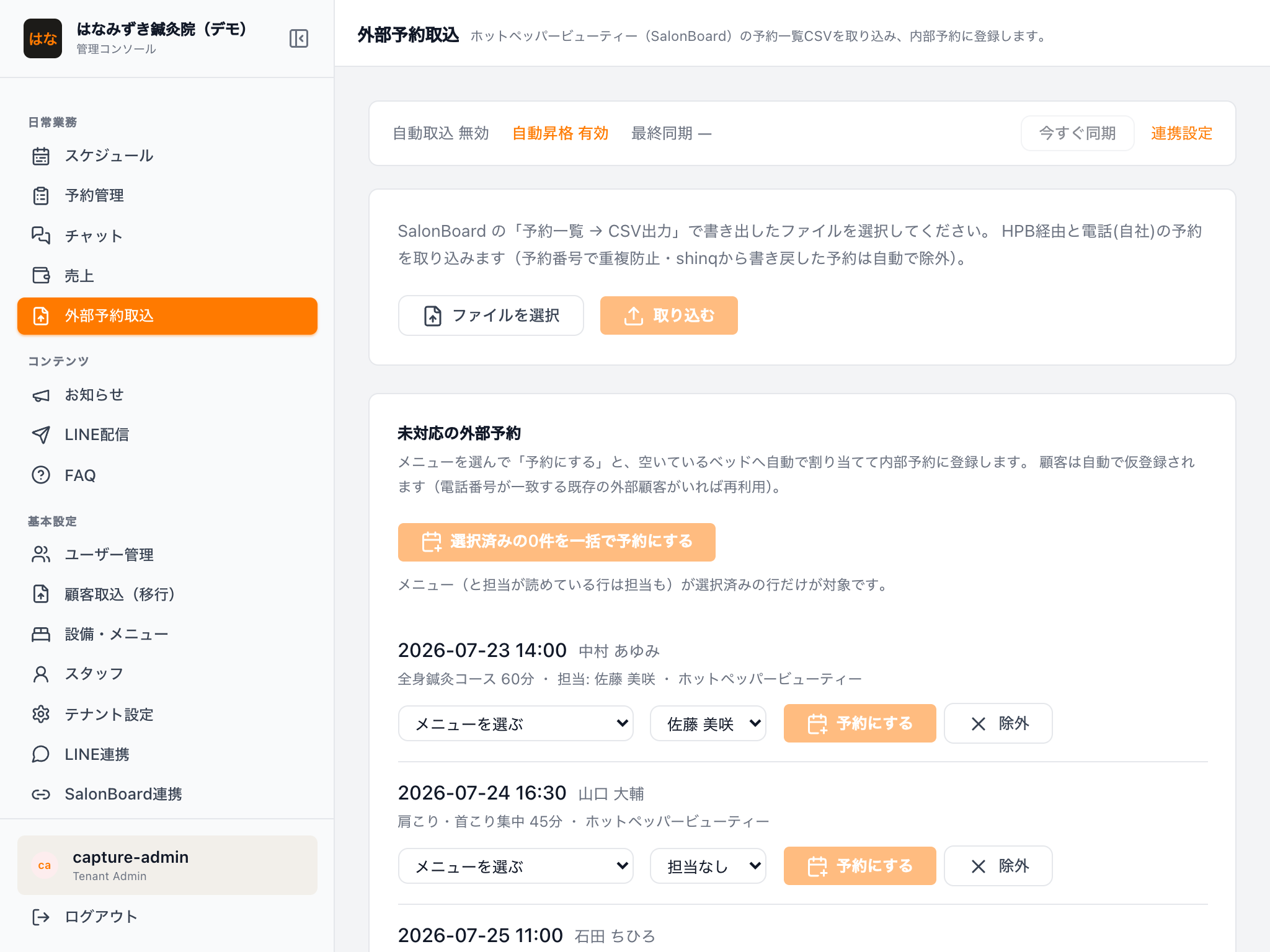The width and height of the screenshot is (1270, 952).
Task: Click the file icon in ファイルを選択
Action: point(433,315)
